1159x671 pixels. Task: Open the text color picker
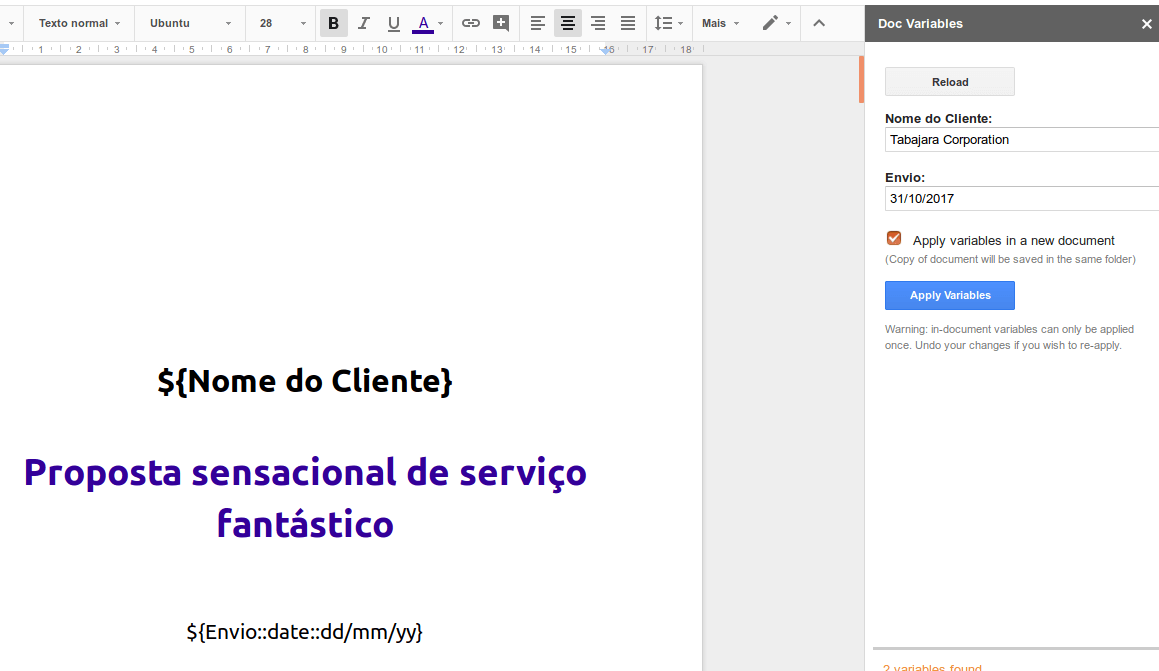425,22
